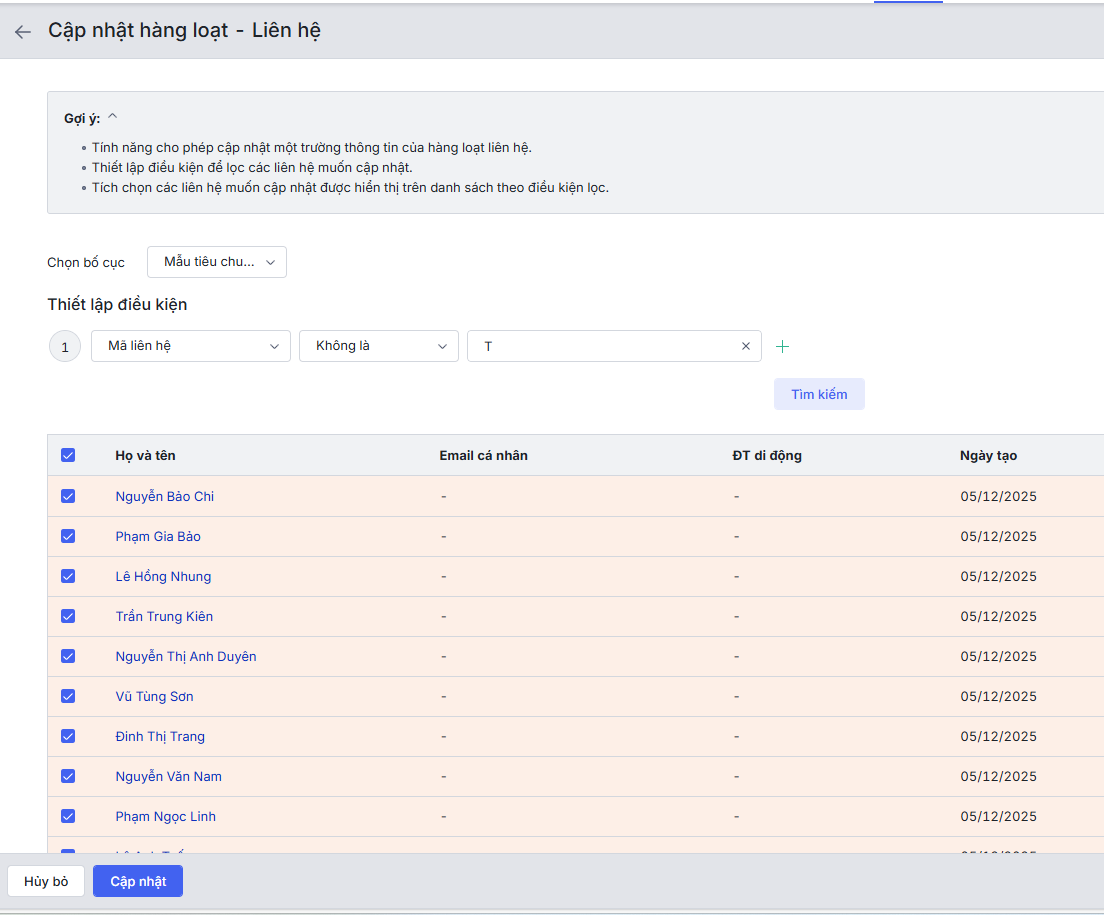Open the Không là operator dropdown
The width and height of the screenshot is (1104, 915).
[378, 346]
